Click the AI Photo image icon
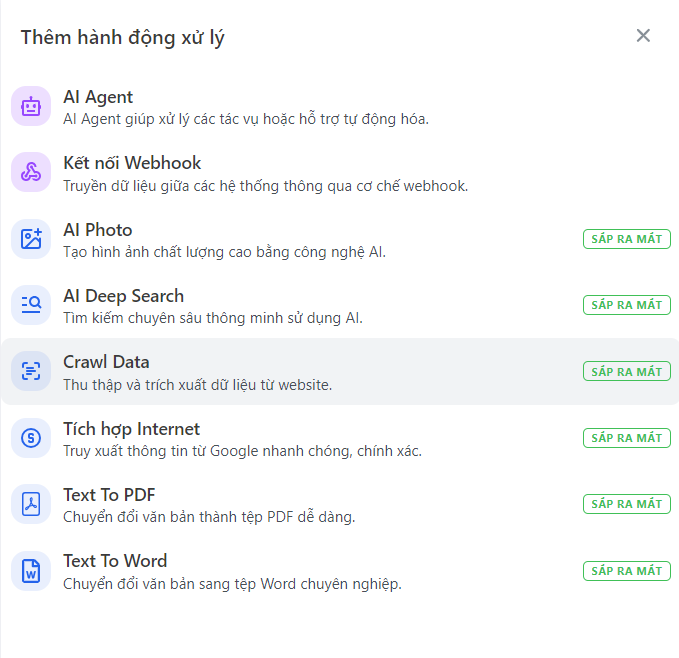Viewport: 679px width, 658px height. point(31,239)
